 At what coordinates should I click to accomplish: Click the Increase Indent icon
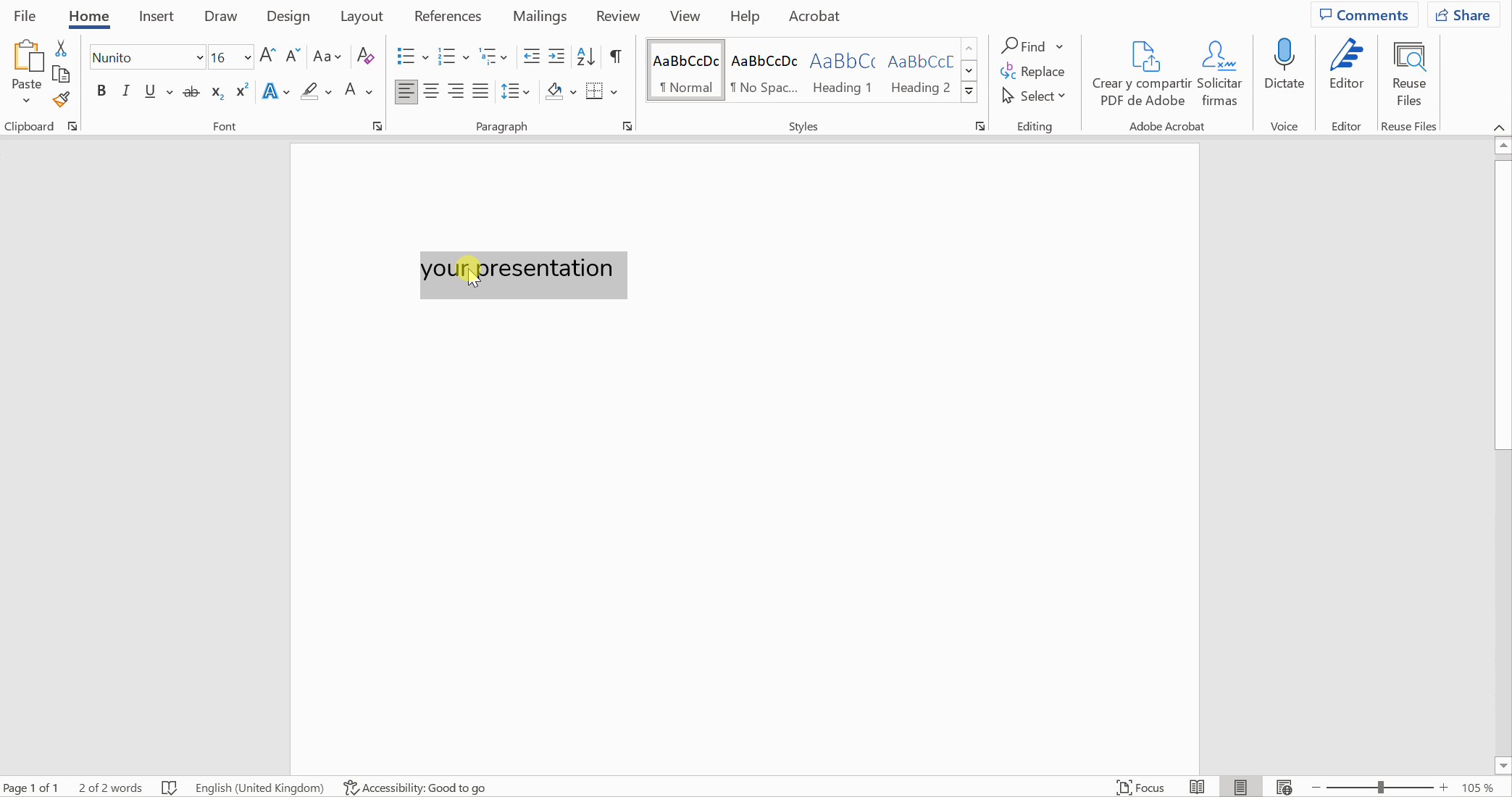pyautogui.click(x=557, y=56)
